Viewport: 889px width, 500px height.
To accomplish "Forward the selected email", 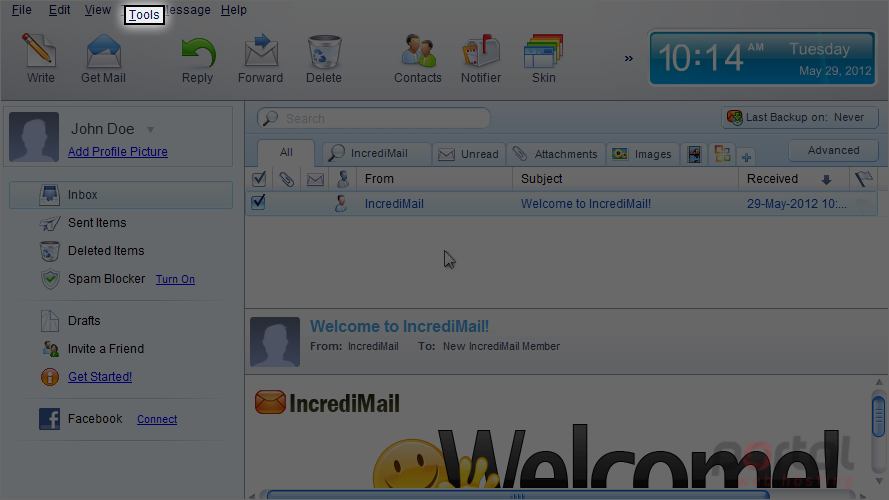I will [x=260, y=57].
